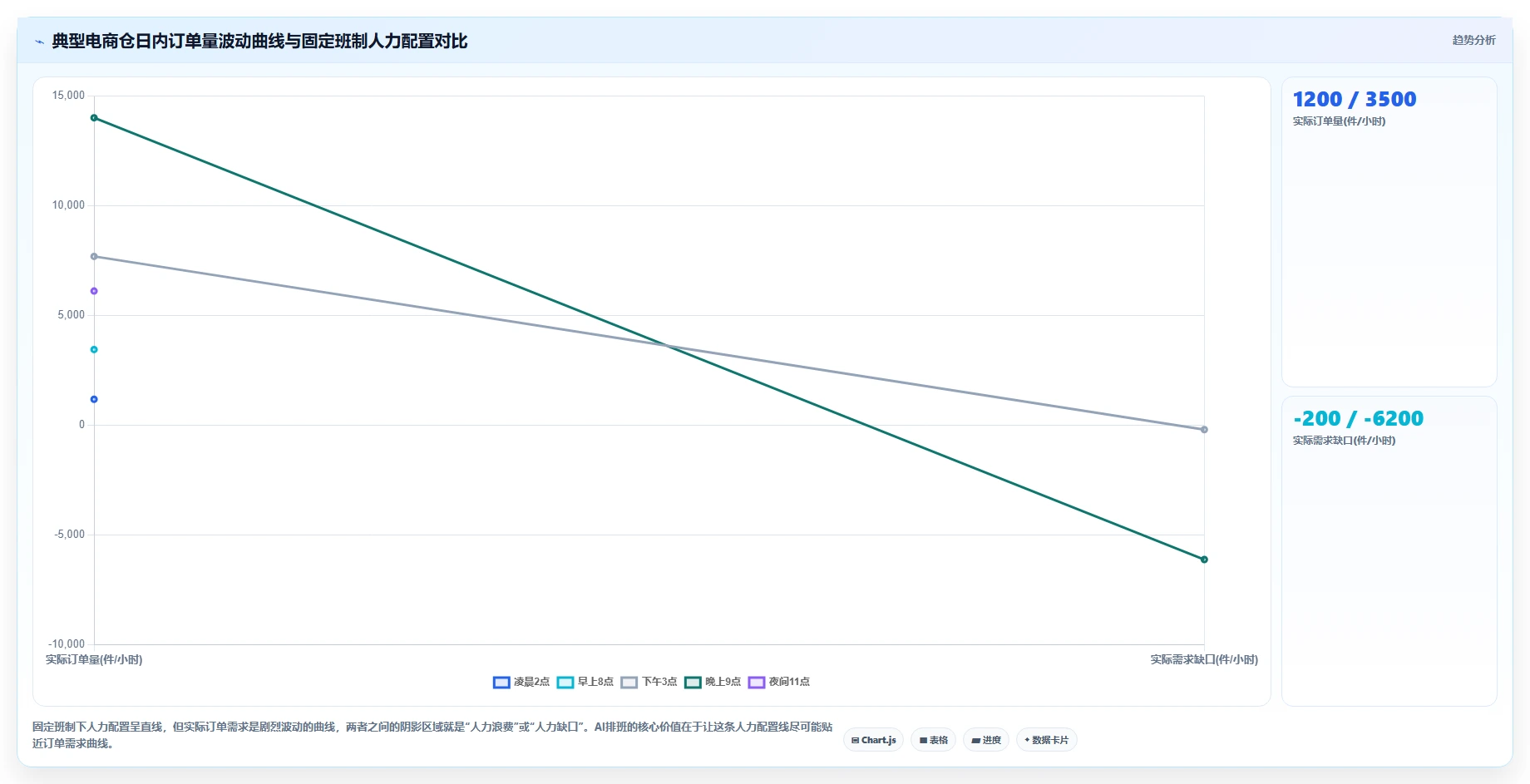
Task: Select the 进度 tag chip
Action: [986, 740]
